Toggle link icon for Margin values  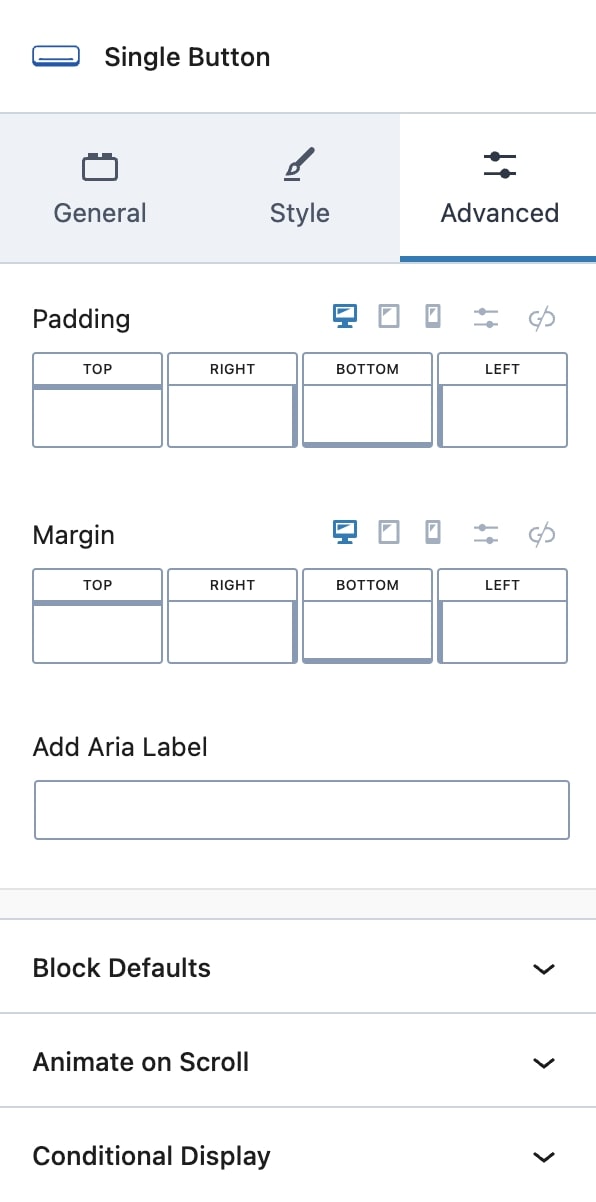[541, 534]
